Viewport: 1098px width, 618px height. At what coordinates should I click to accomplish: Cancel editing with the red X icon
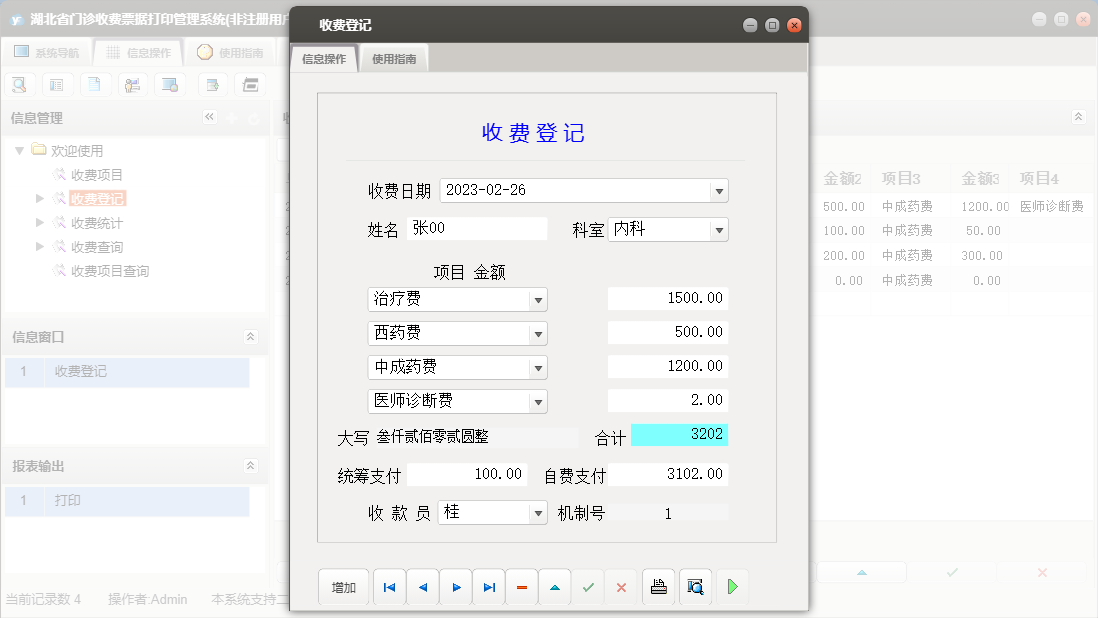click(x=621, y=587)
